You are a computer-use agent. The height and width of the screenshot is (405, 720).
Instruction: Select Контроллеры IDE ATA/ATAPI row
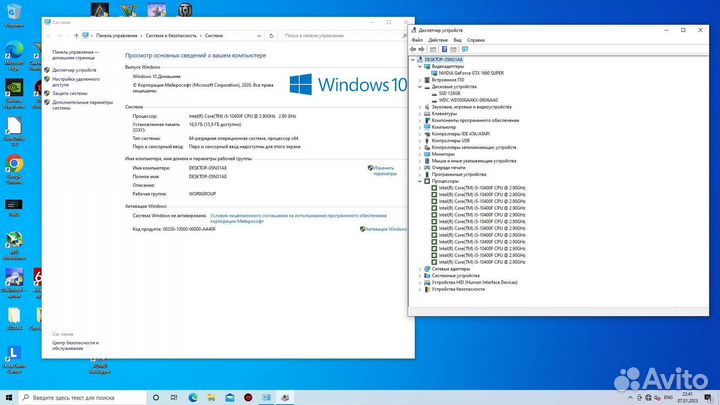tap(460, 134)
